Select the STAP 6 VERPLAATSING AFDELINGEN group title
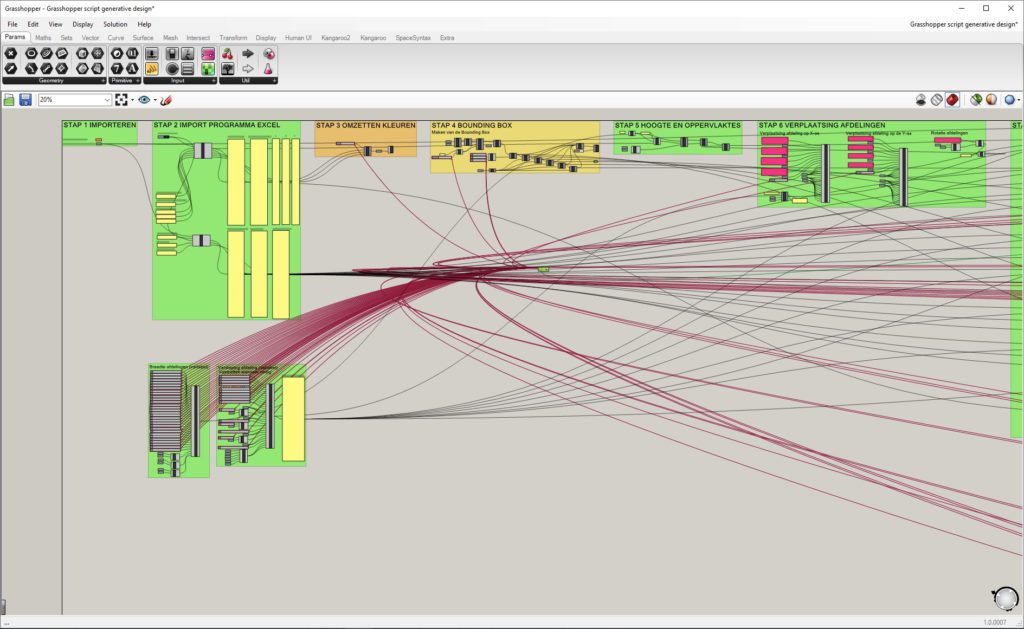 [x=822, y=125]
